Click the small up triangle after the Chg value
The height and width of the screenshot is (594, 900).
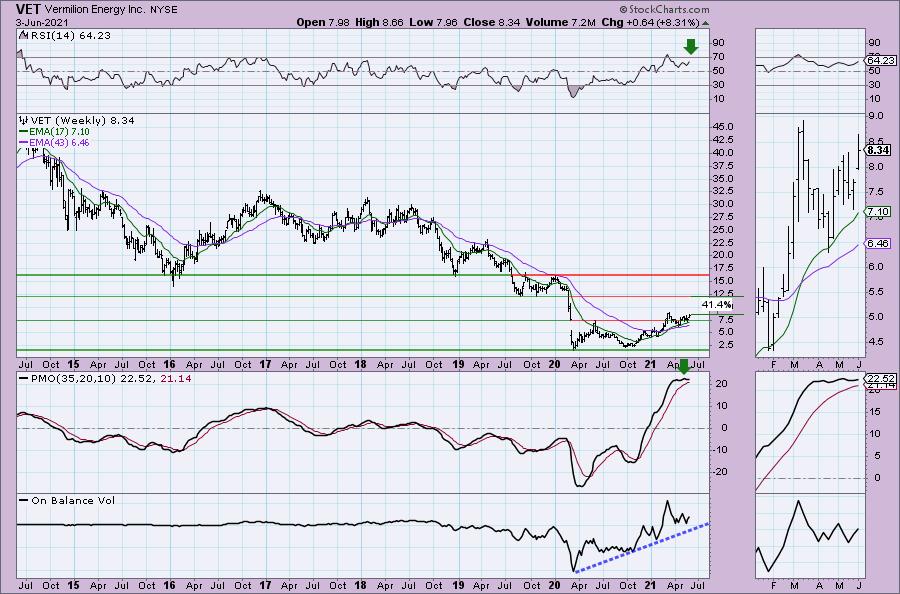(705, 23)
